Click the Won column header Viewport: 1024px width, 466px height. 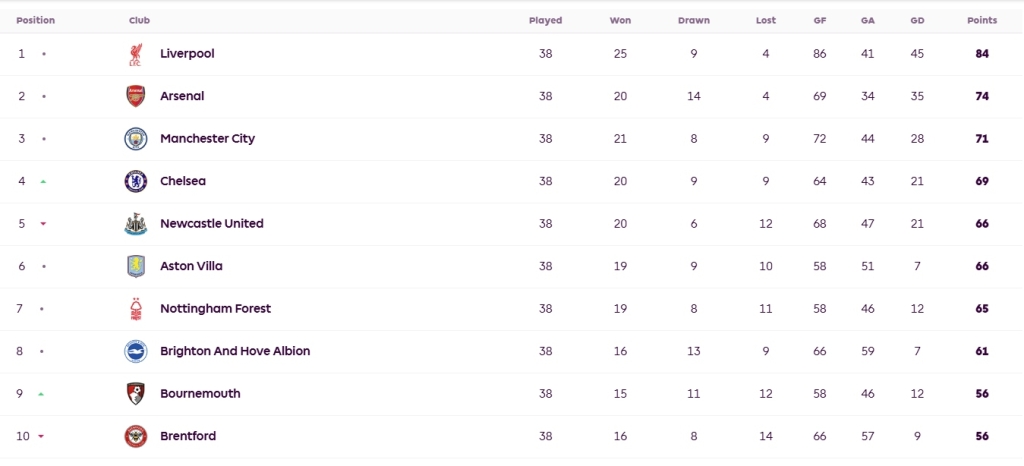point(620,20)
